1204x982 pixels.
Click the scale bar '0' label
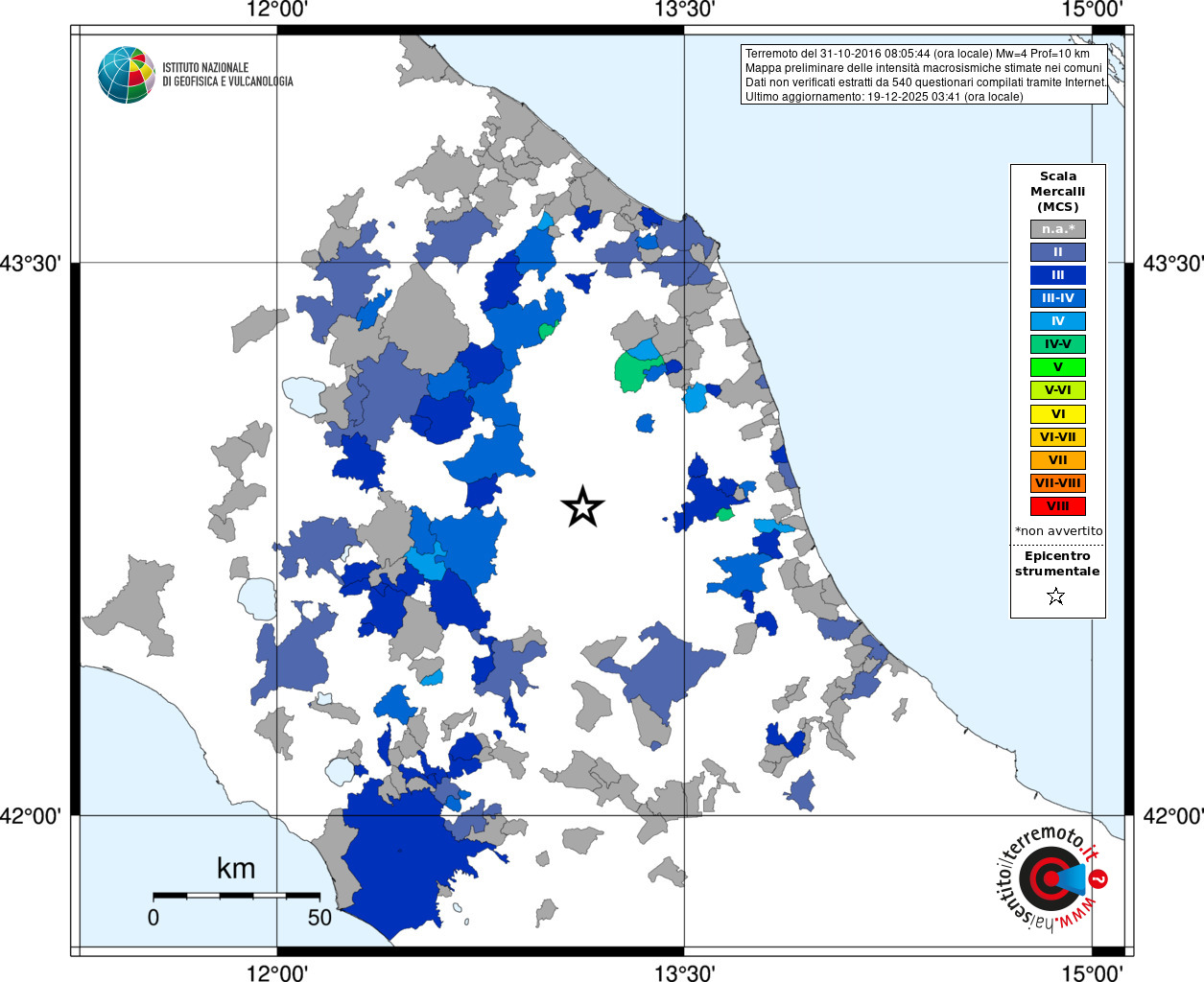coord(153,917)
